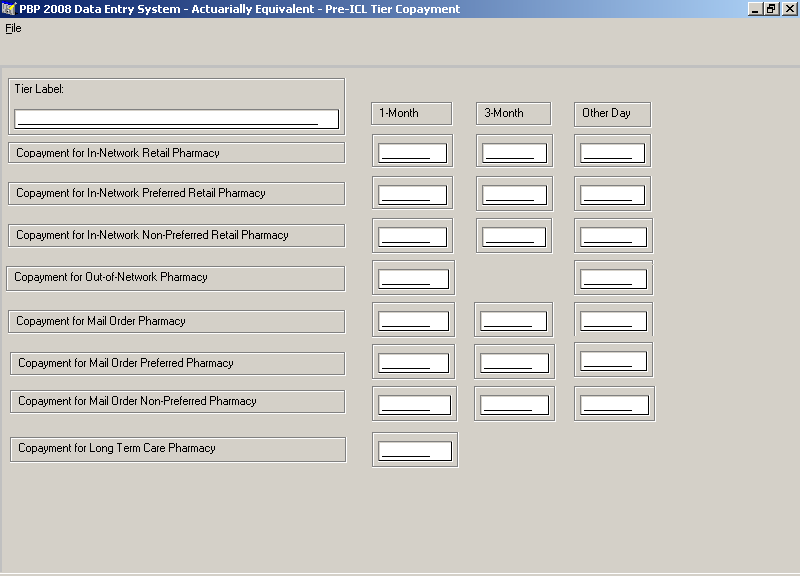Open the File menu
Image resolution: width=800 pixels, height=576 pixels.
13,28
